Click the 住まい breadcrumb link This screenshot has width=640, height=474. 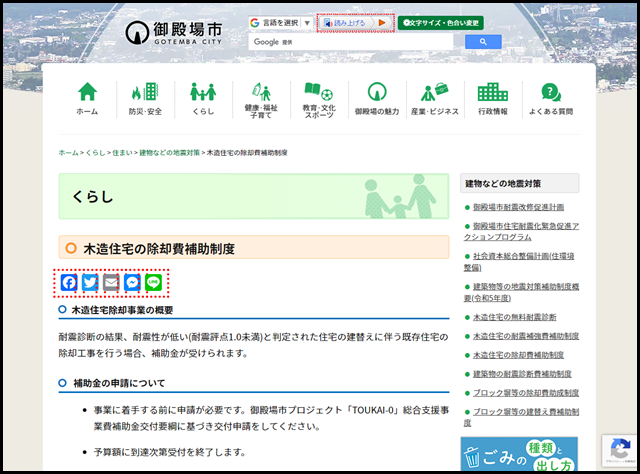tap(121, 153)
